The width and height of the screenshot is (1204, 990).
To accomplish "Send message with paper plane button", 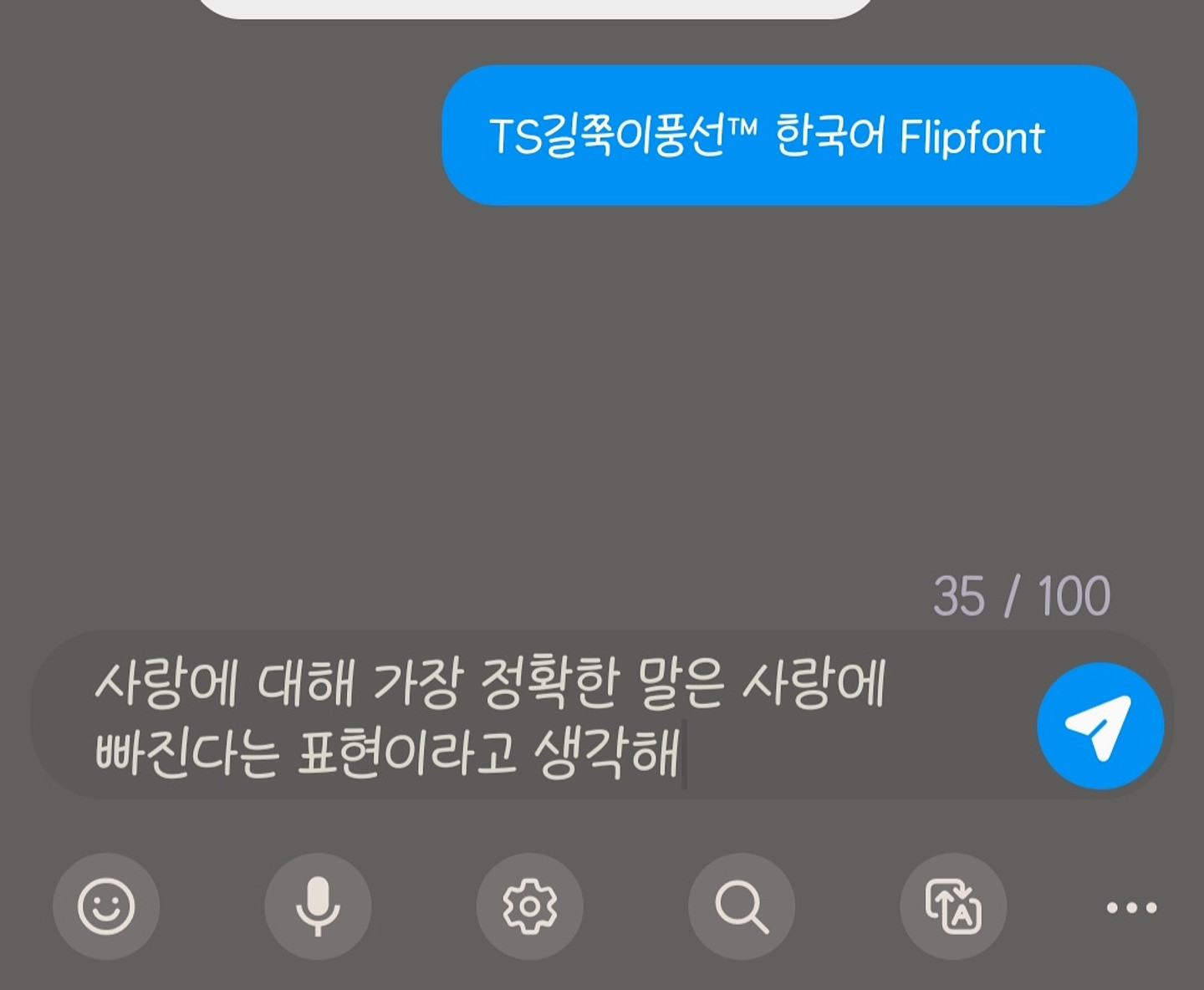I will point(1100,726).
